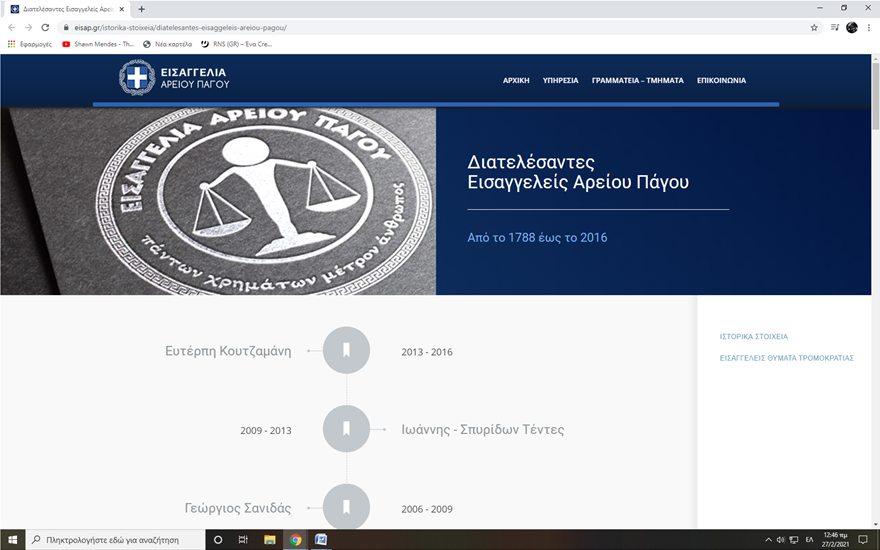This screenshot has height=550, width=880.
Task: Close the current browser tab
Action: [x=122, y=9]
